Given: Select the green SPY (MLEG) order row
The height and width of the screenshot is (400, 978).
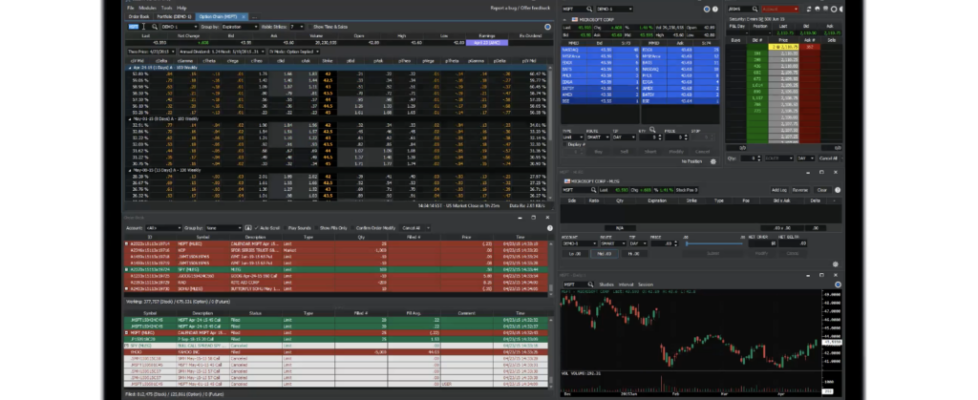Looking at the screenshot, I should click(337, 270).
